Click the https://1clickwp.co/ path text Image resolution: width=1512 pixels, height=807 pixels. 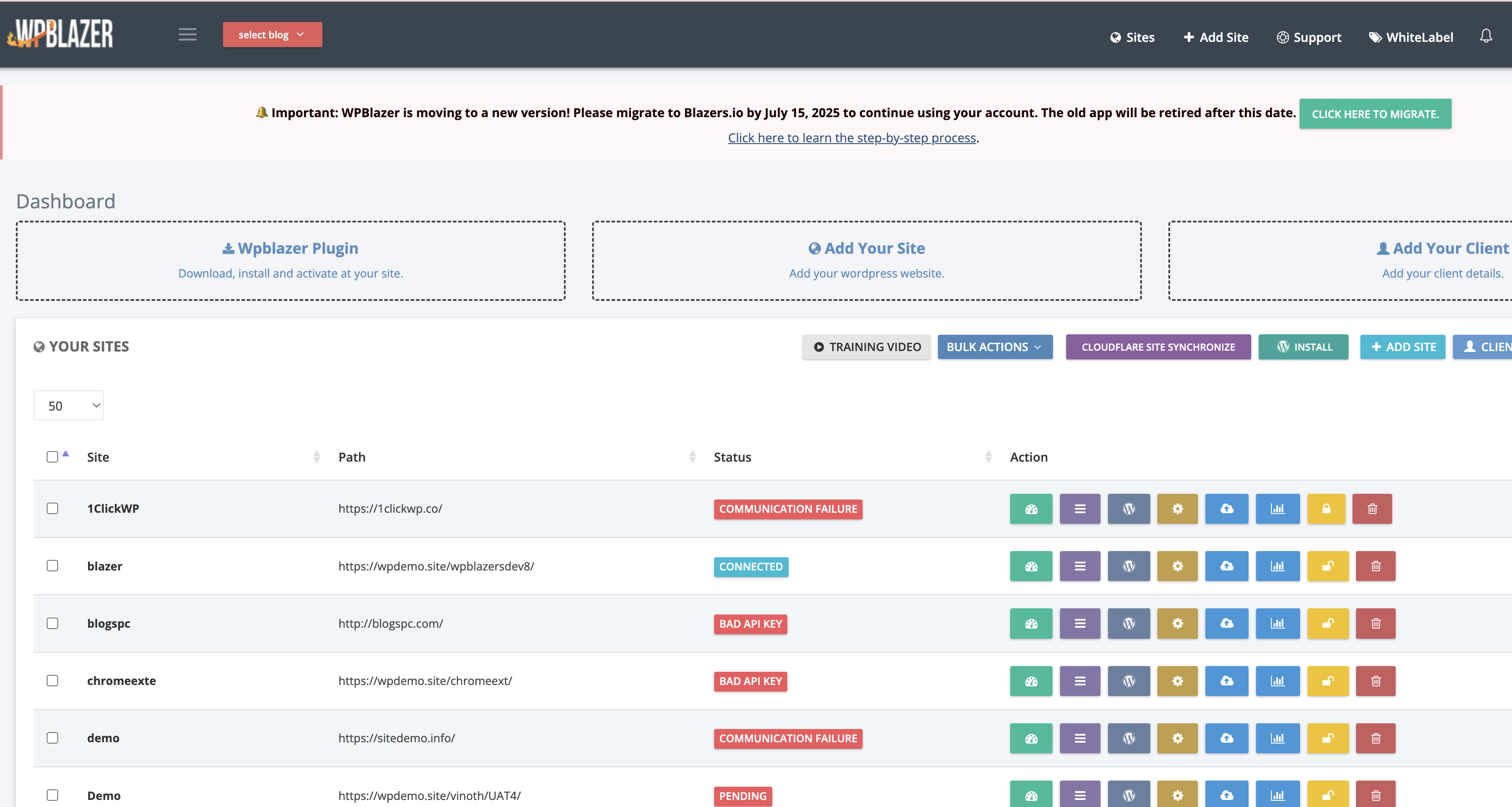click(x=390, y=509)
